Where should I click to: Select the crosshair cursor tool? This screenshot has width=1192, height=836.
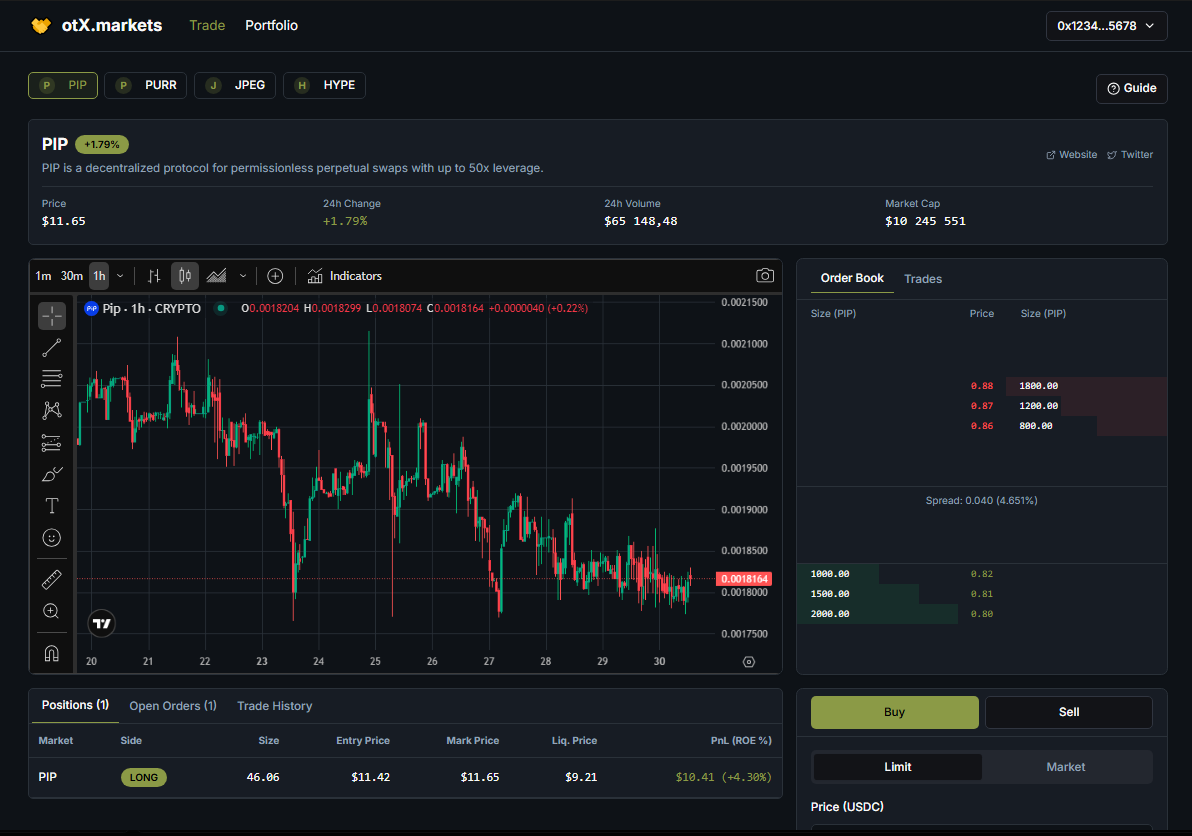pos(52,315)
